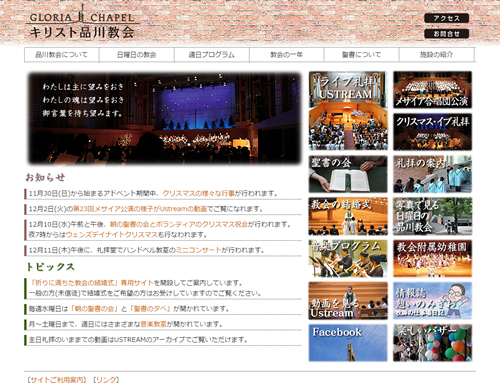Image resolution: width=500 pixels, height=383 pixels.
Task: Follow the クリスマスの様々な行事 link
Action: pos(198,193)
